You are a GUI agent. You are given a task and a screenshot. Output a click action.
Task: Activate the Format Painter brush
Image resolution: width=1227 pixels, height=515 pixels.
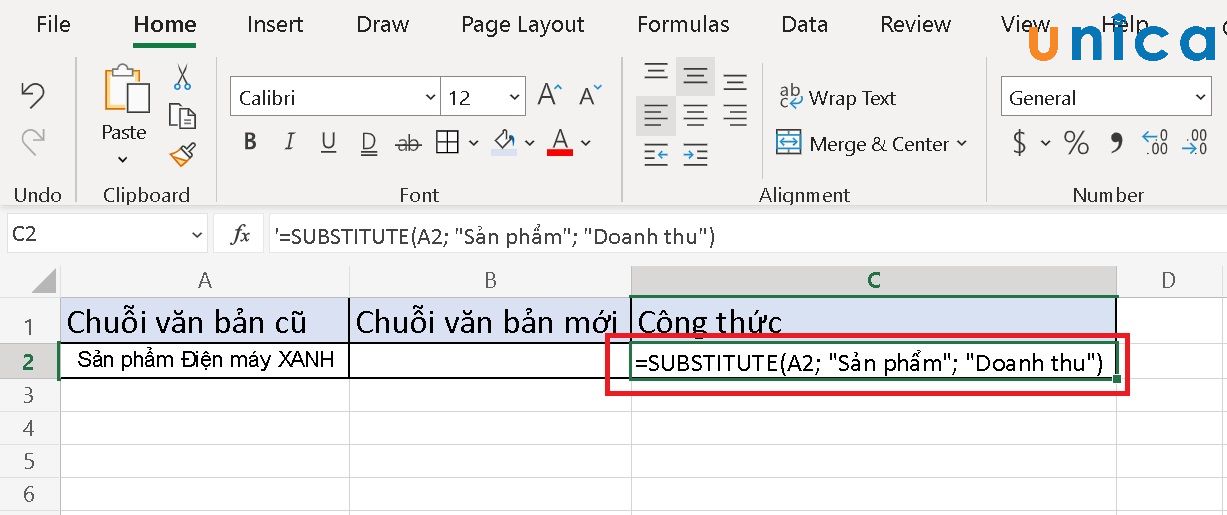point(182,155)
